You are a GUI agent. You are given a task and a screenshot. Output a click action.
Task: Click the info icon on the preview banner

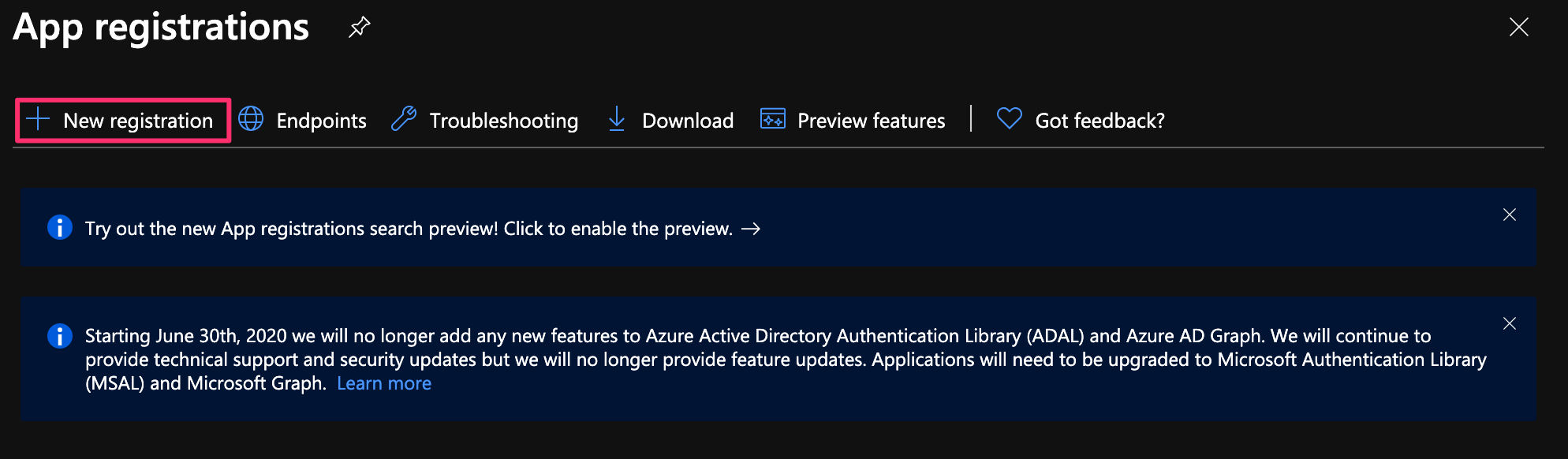[59, 227]
